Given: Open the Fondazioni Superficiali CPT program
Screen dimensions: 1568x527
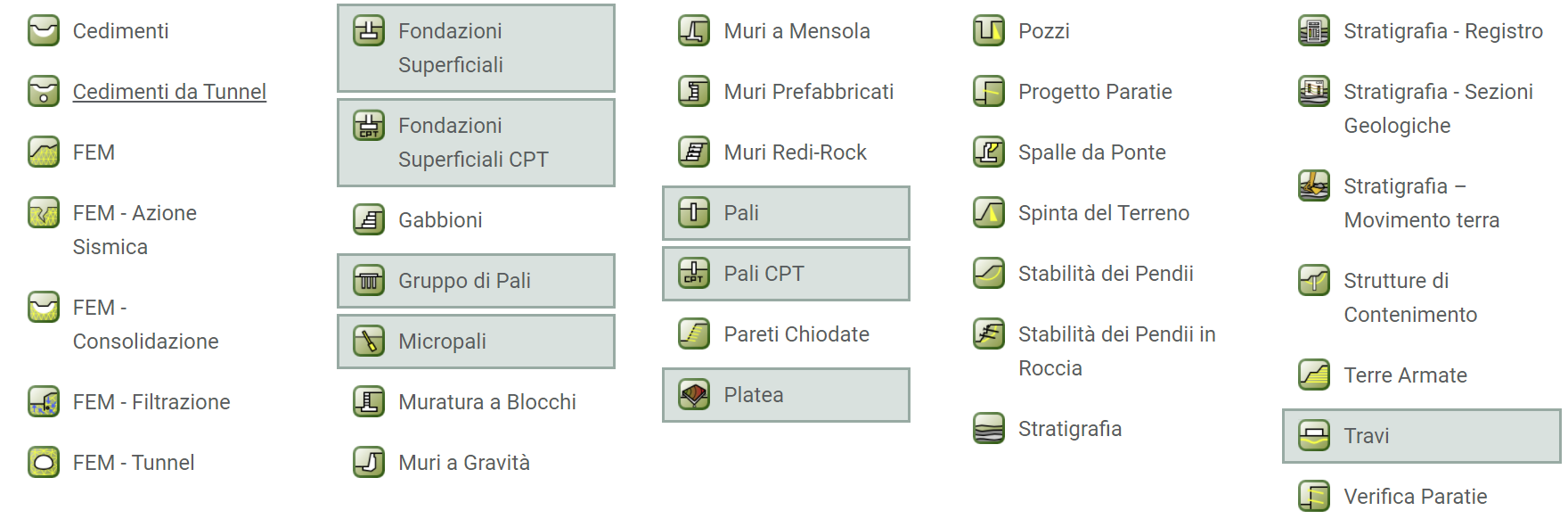Looking at the screenshot, I should [476, 143].
